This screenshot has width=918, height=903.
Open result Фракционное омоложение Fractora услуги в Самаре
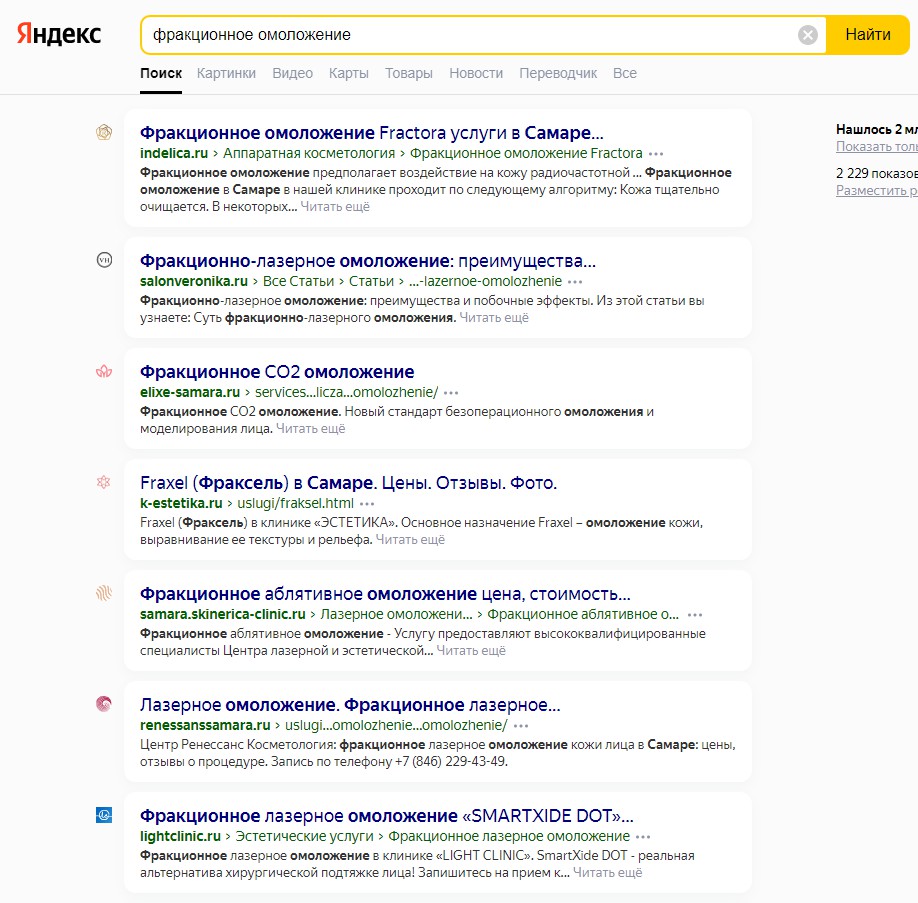371,133
